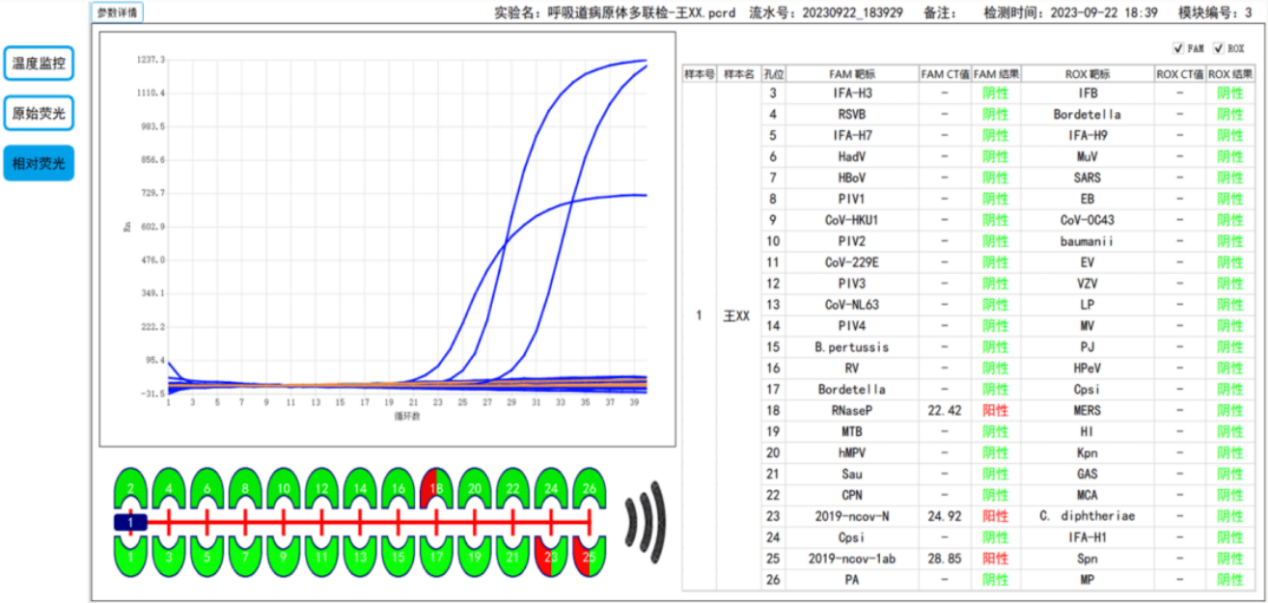The height and width of the screenshot is (603, 1268).
Task: Pick well 15 on the chip diagram
Action: click(x=397, y=555)
